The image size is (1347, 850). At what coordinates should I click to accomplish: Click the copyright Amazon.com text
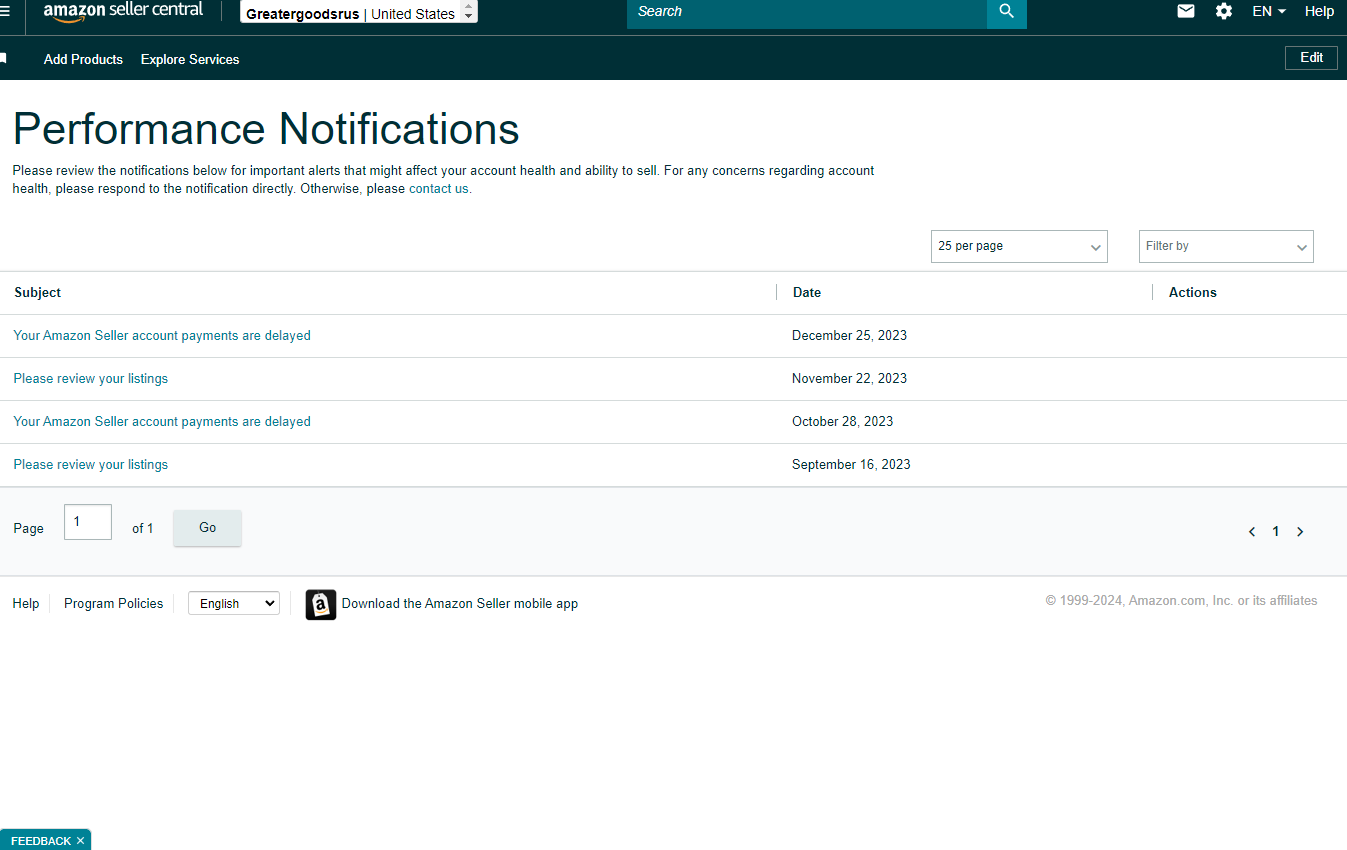coord(1181,601)
